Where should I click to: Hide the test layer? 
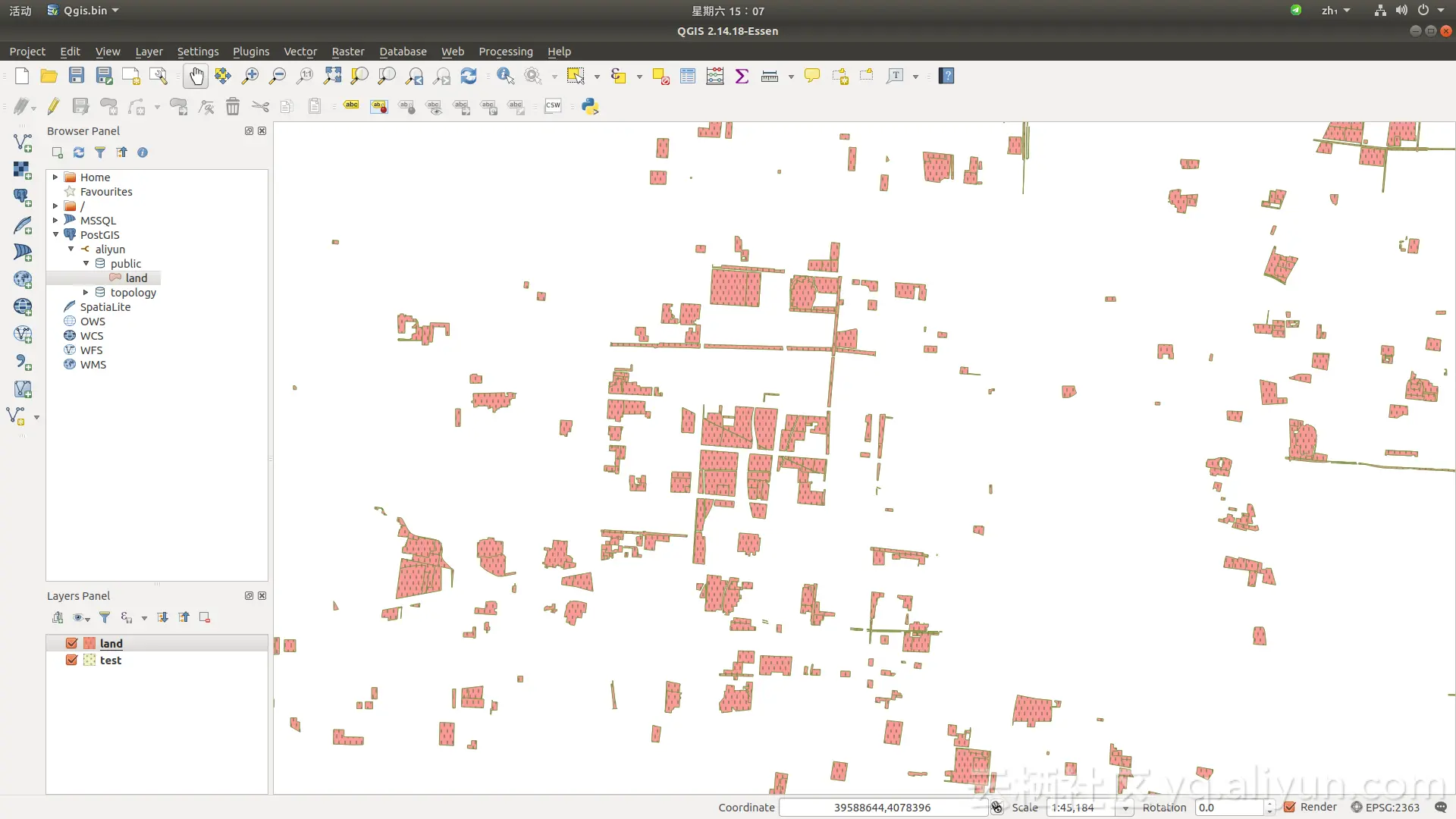tap(72, 660)
